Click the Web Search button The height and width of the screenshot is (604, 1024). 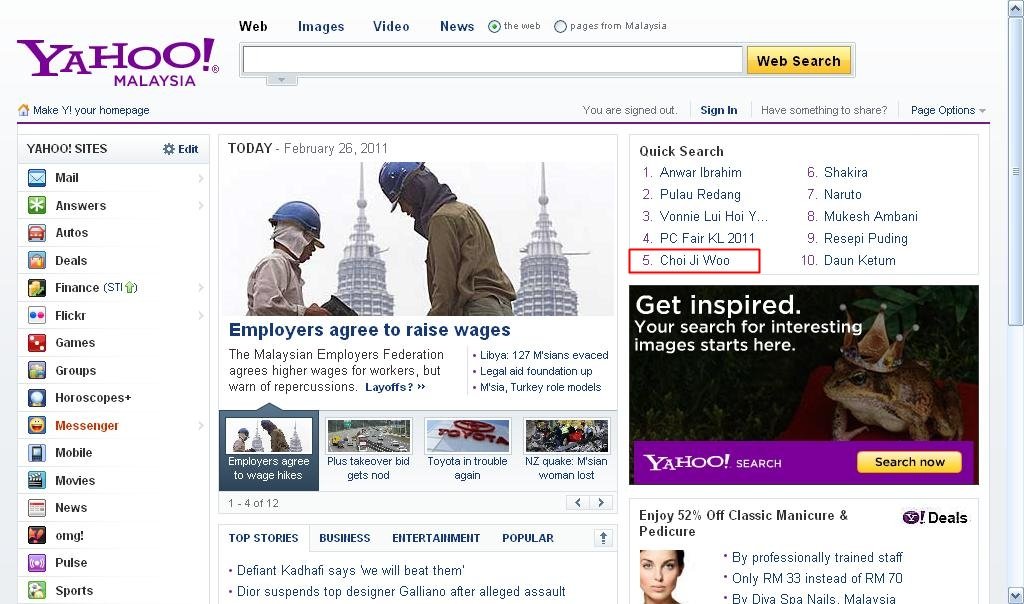tap(799, 61)
